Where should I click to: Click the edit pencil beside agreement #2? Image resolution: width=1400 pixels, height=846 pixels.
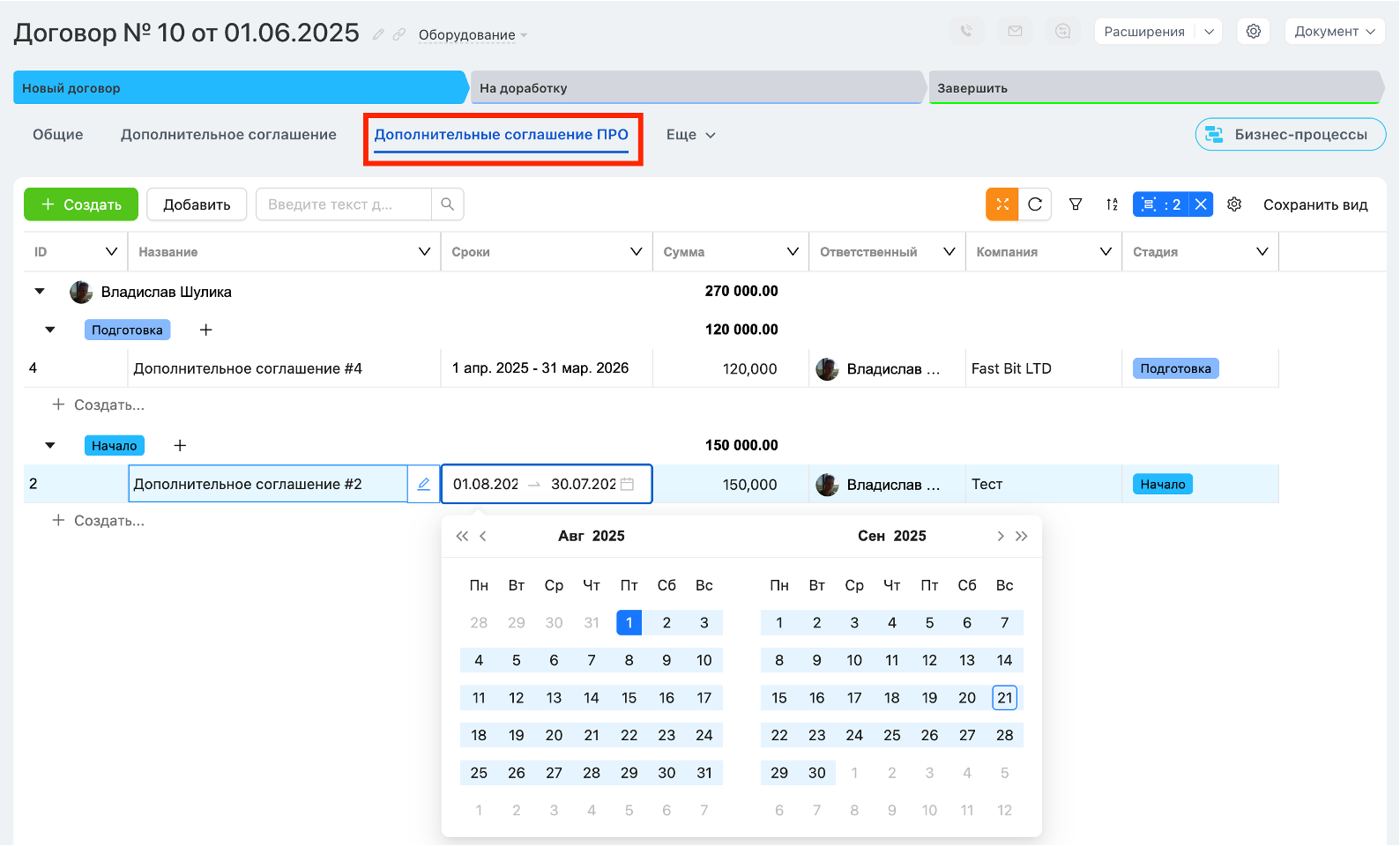424,484
